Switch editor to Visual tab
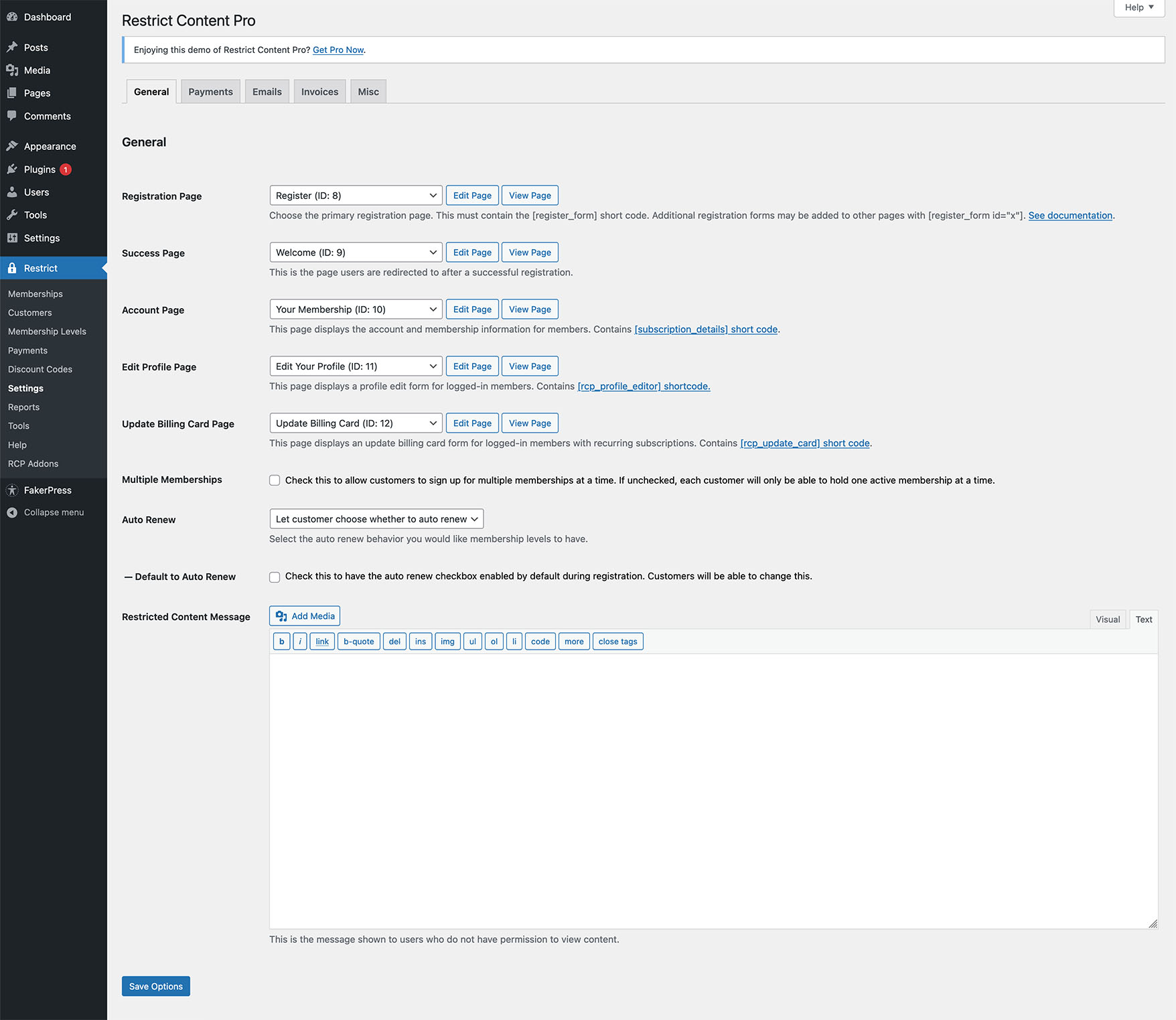This screenshot has width=1176, height=1020. tap(1108, 620)
